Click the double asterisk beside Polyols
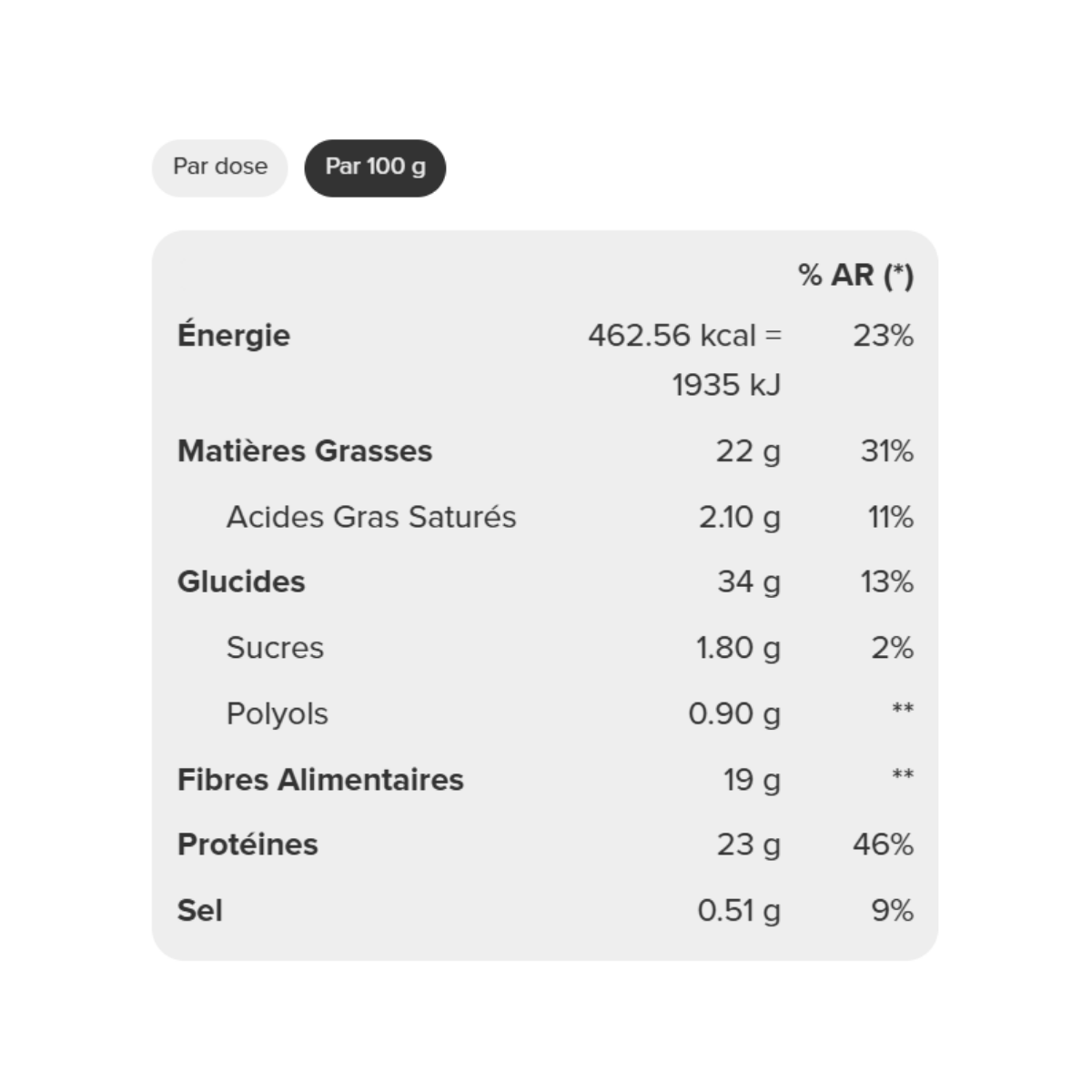1092x1092 pixels. pos(903,709)
